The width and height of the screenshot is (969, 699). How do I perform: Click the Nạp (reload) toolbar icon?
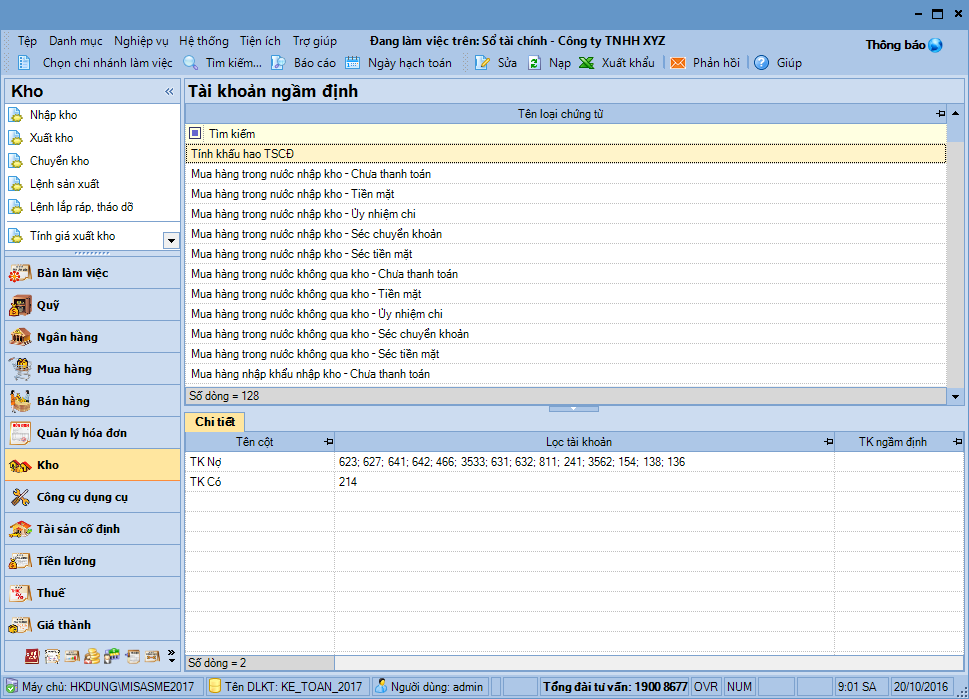point(535,63)
